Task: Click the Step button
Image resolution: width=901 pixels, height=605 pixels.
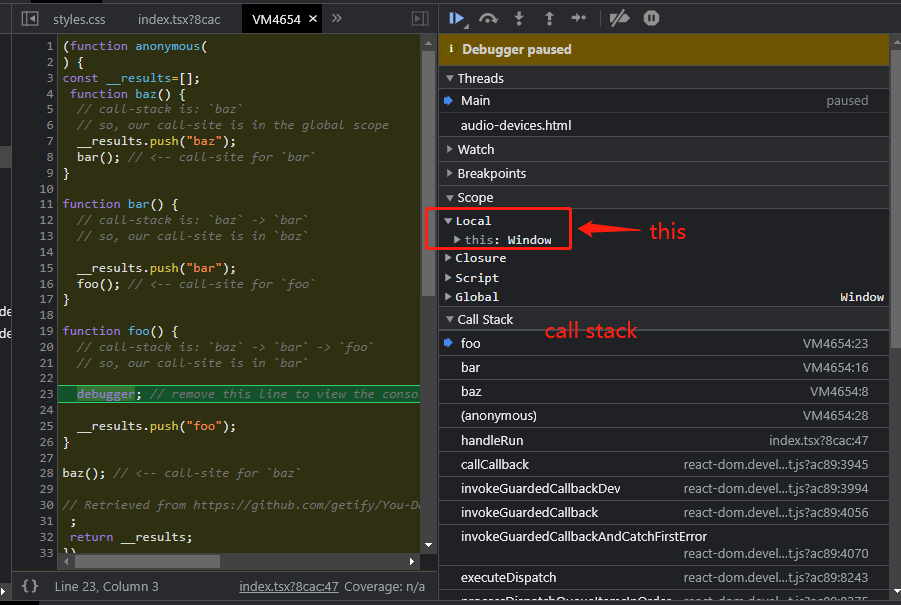Action: [x=579, y=18]
